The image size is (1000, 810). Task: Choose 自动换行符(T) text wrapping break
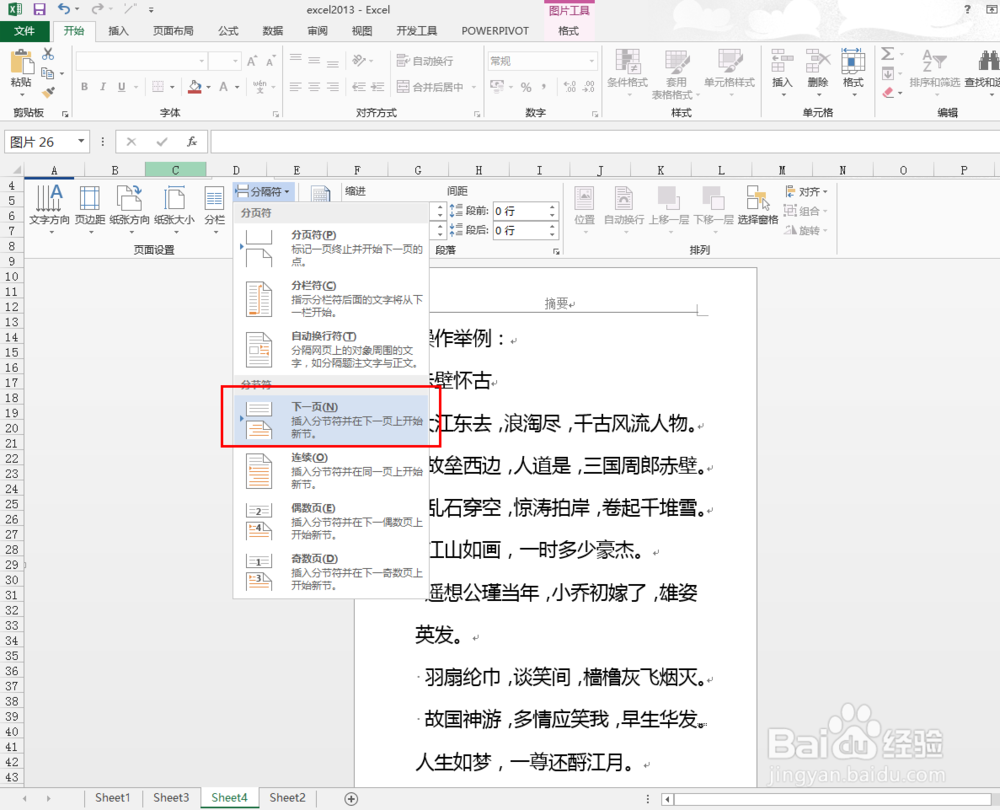coord(331,349)
